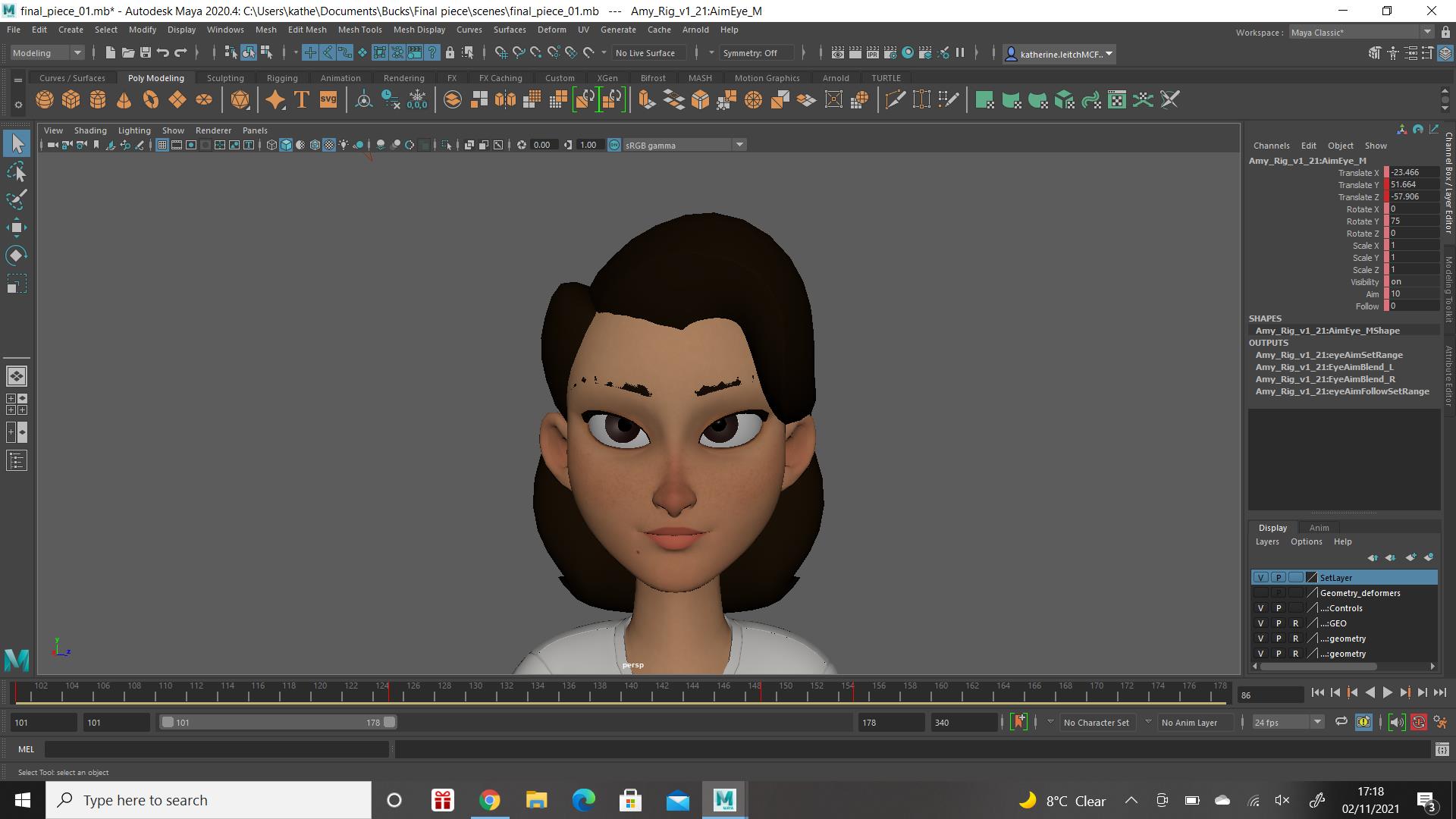
Task: Open the Attribute Editor from the right sidebar
Action: coord(1448,372)
